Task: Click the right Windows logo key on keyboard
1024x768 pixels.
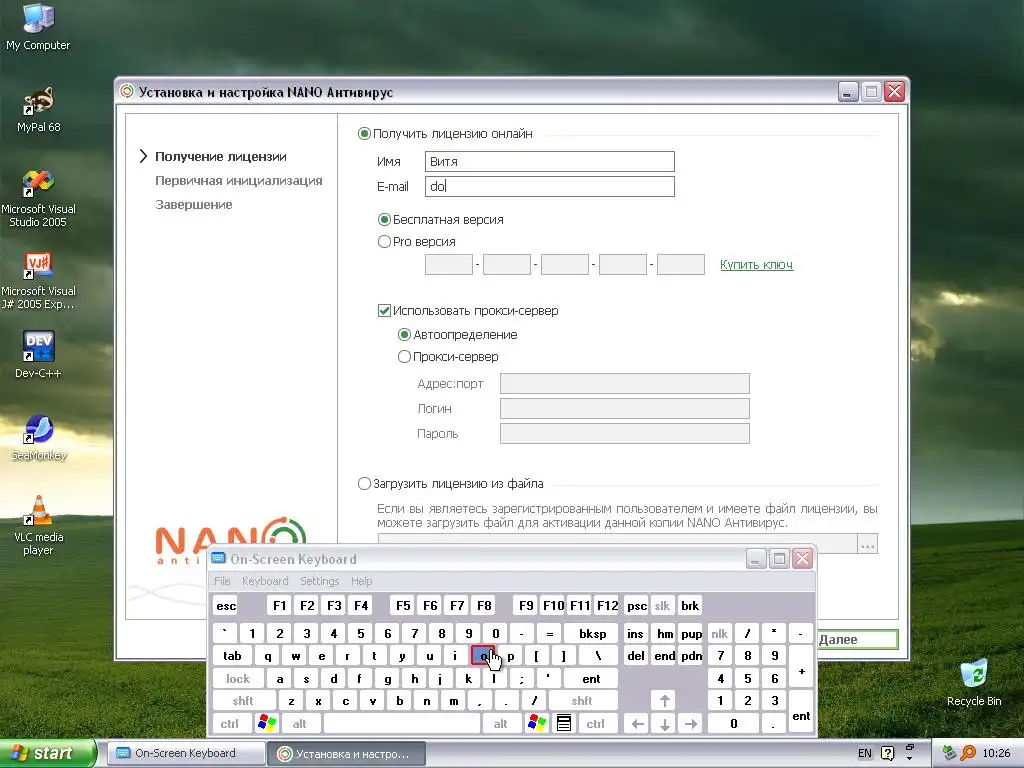Action: coord(537,723)
